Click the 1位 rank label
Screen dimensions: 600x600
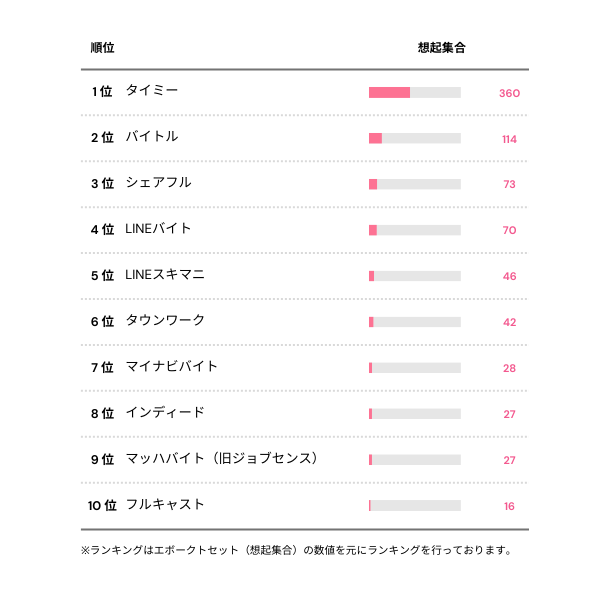[x=102, y=92]
